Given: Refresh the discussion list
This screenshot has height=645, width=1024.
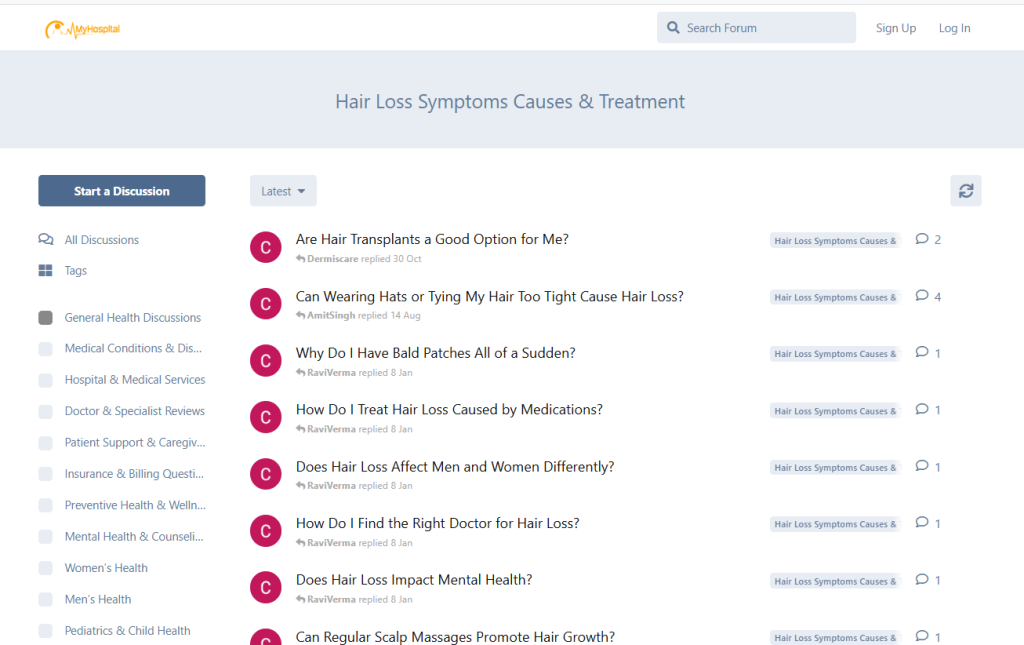Looking at the screenshot, I should pos(965,191).
